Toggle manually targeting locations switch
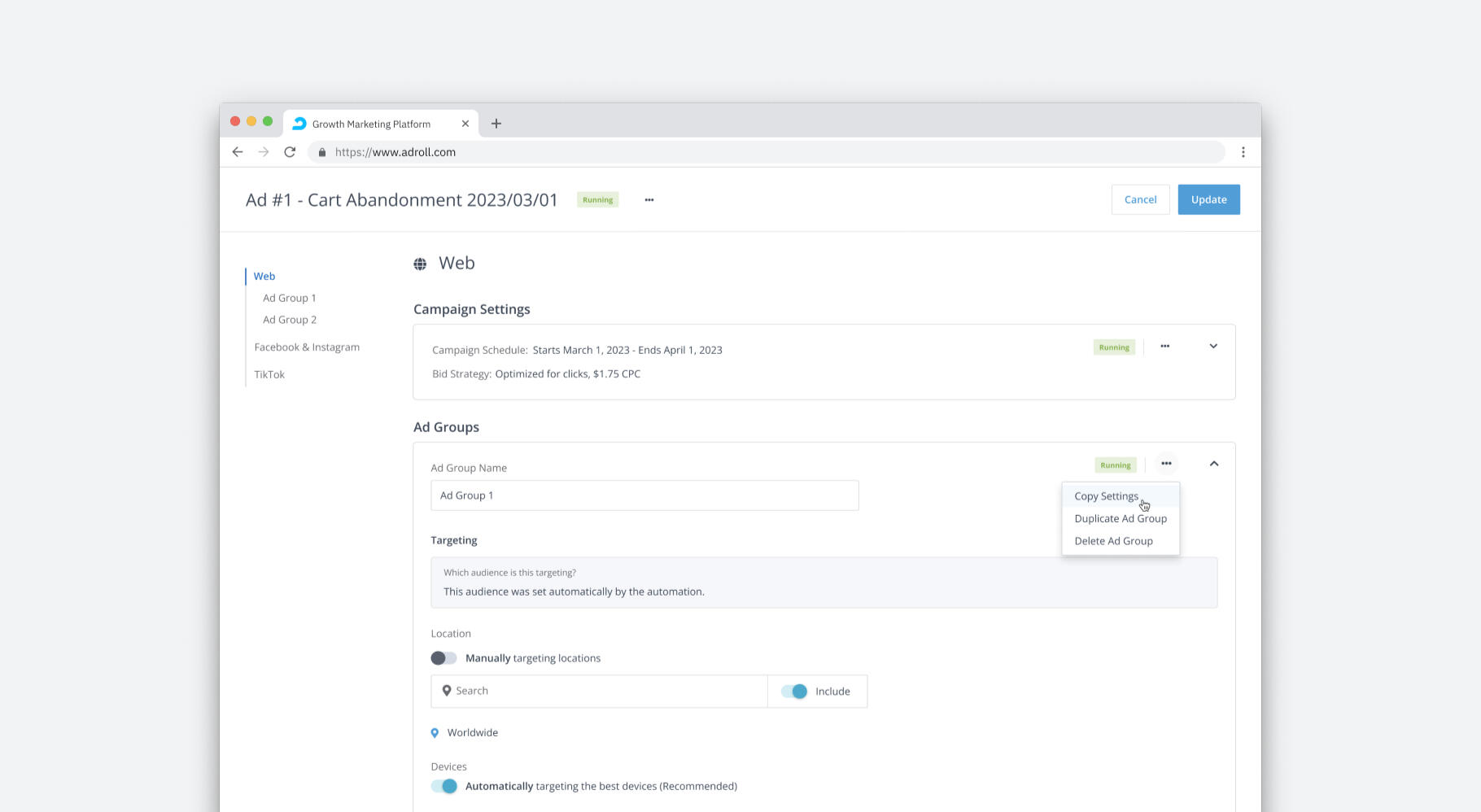The height and width of the screenshot is (812, 1481). 444,658
